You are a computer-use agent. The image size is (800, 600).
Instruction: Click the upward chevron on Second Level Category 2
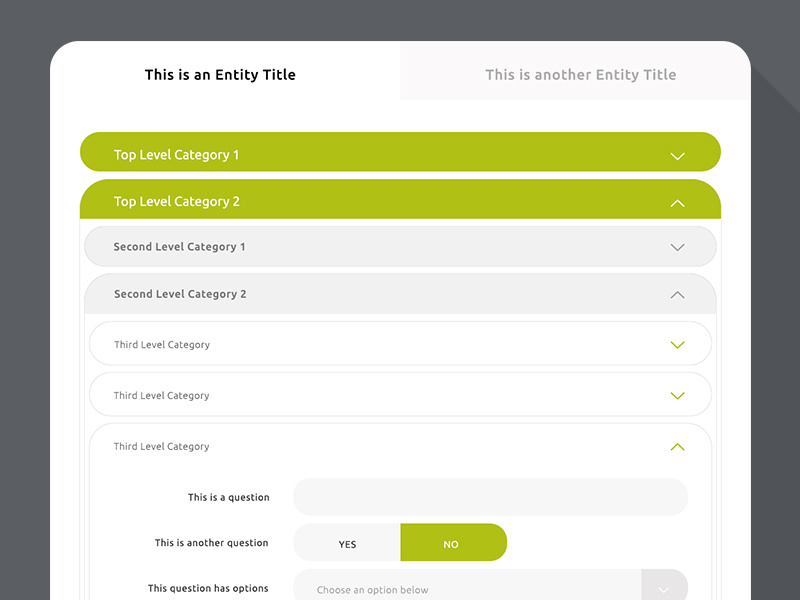pyautogui.click(x=677, y=294)
